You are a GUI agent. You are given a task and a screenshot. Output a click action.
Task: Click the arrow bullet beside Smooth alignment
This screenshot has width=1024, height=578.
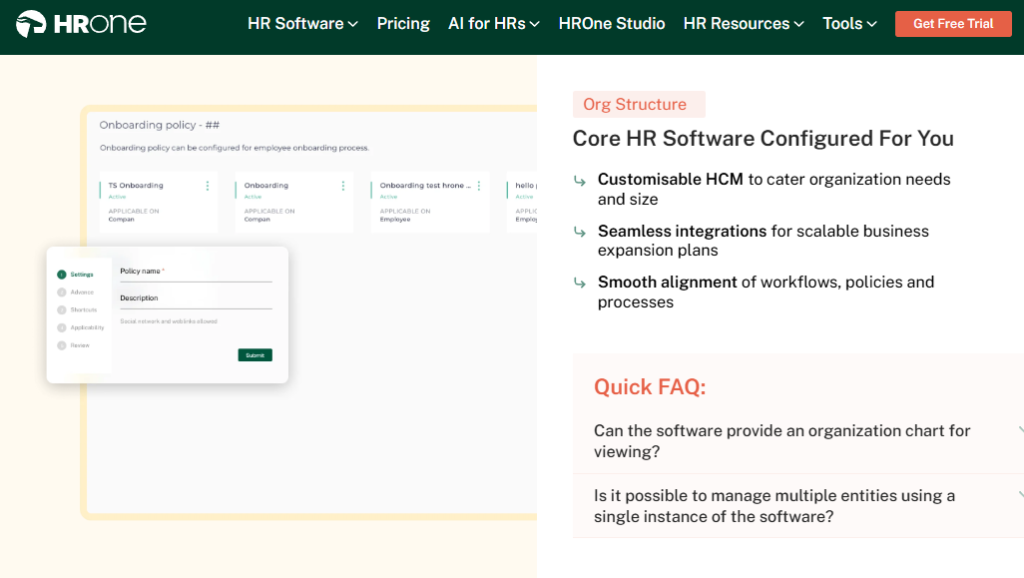579,283
